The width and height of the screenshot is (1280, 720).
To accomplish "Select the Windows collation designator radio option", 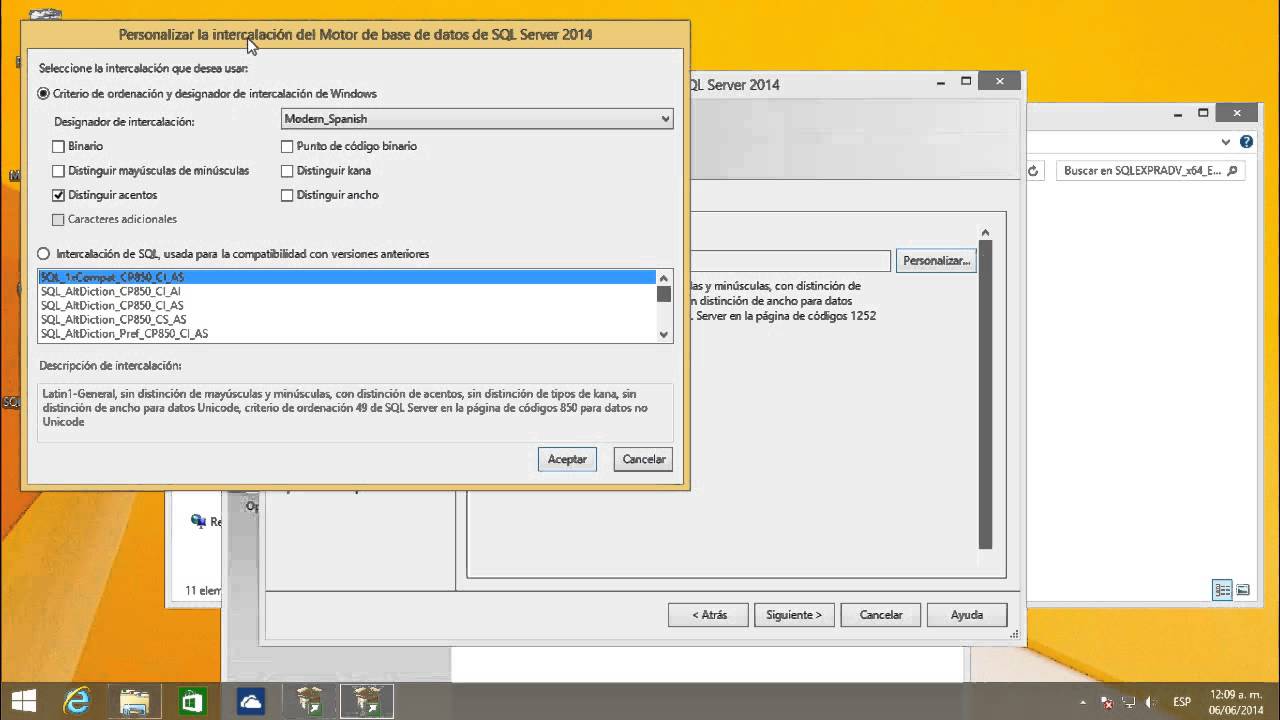I will click(x=43, y=93).
